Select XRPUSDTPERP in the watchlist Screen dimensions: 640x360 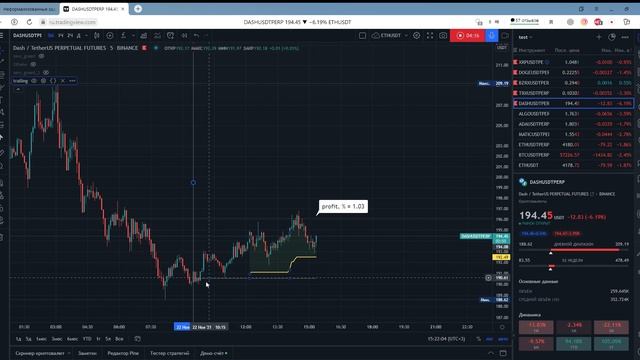pyautogui.click(x=573, y=62)
